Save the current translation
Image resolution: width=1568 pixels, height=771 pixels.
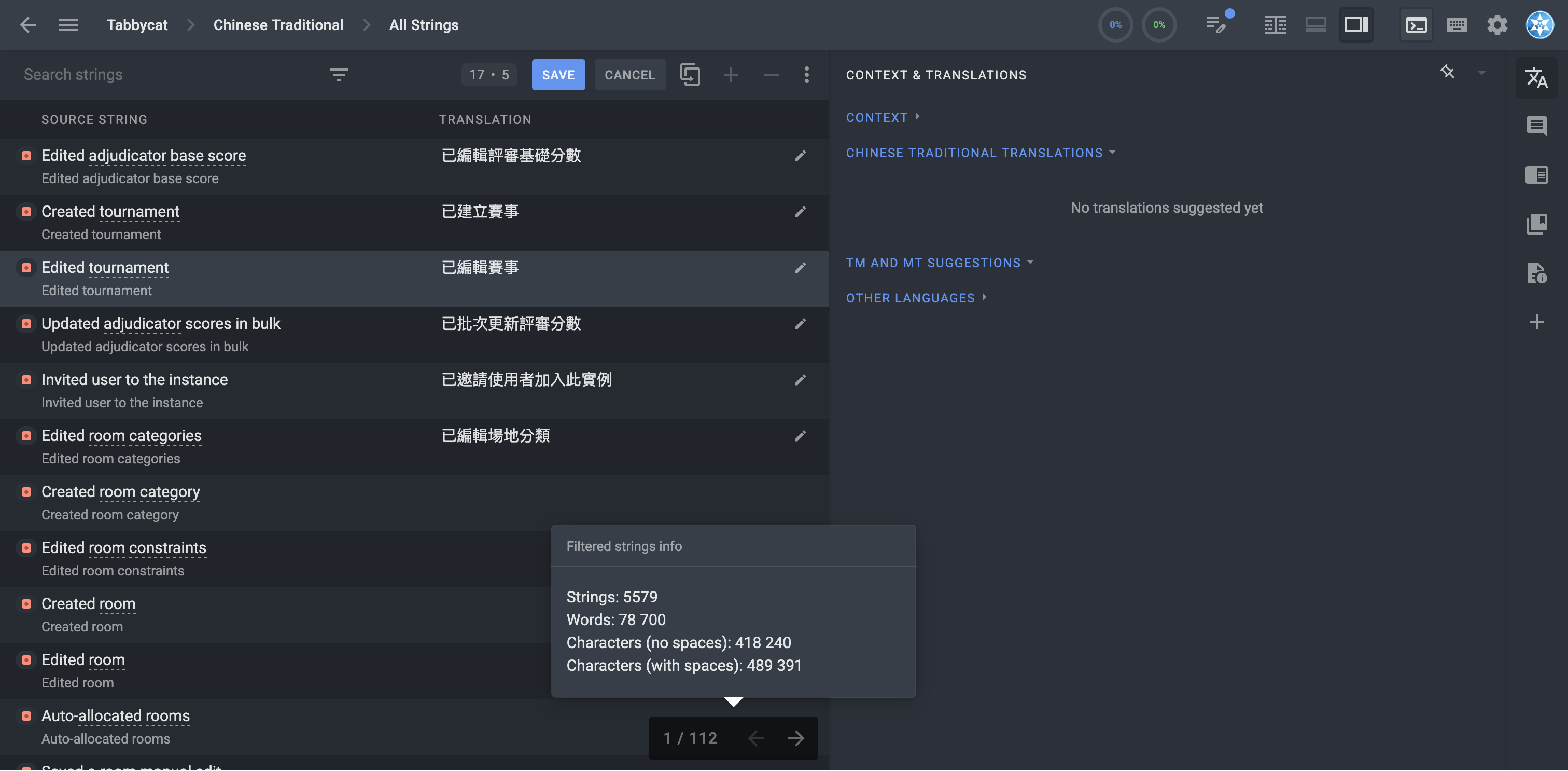click(x=558, y=74)
